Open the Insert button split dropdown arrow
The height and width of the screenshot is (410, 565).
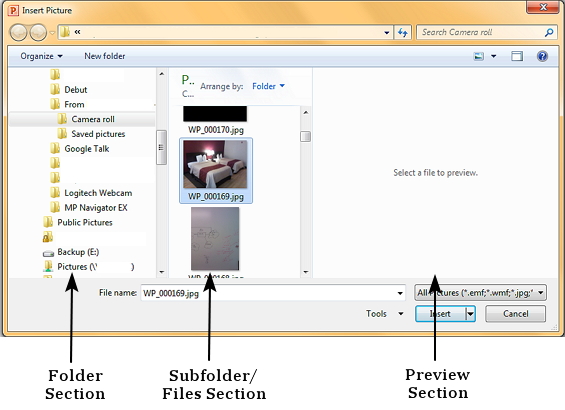tap(470, 314)
